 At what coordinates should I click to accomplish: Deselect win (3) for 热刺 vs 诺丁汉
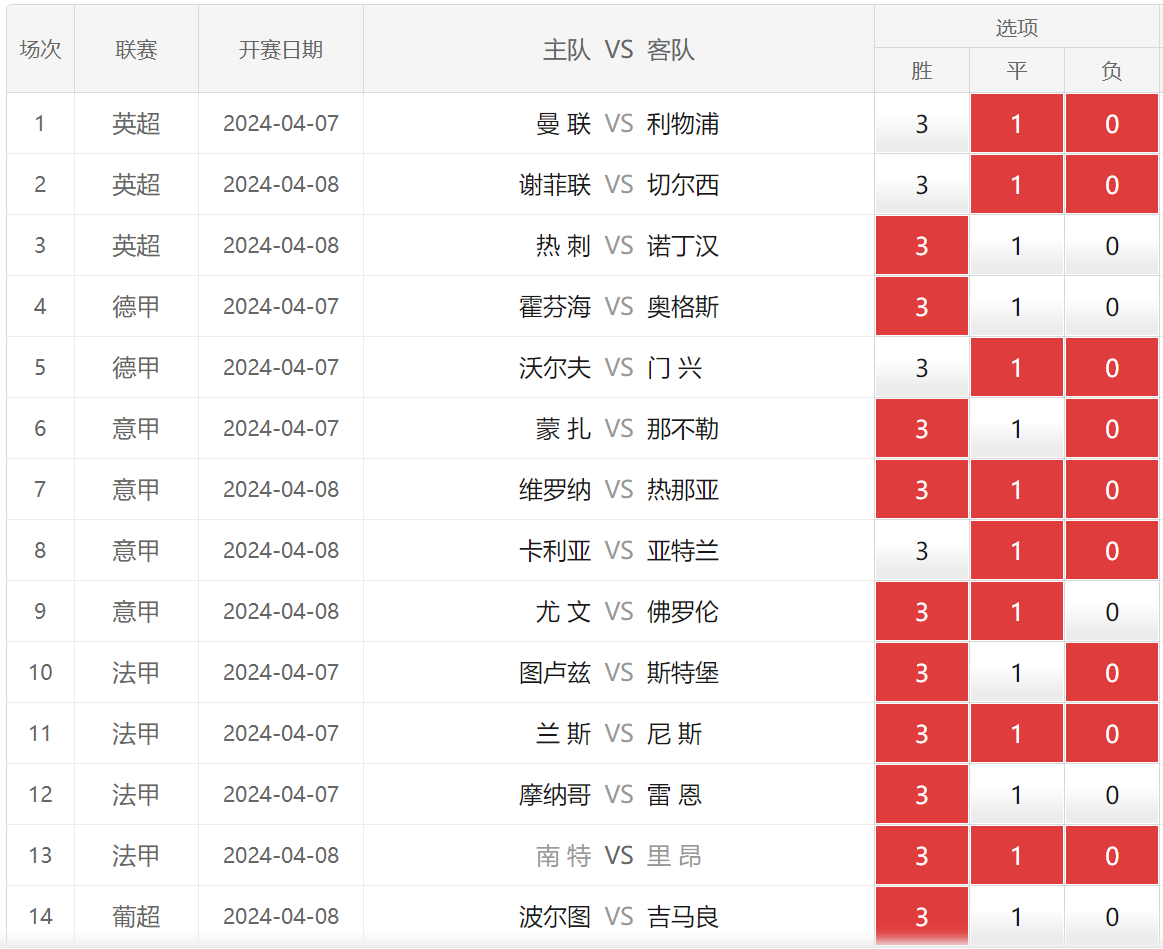click(921, 245)
